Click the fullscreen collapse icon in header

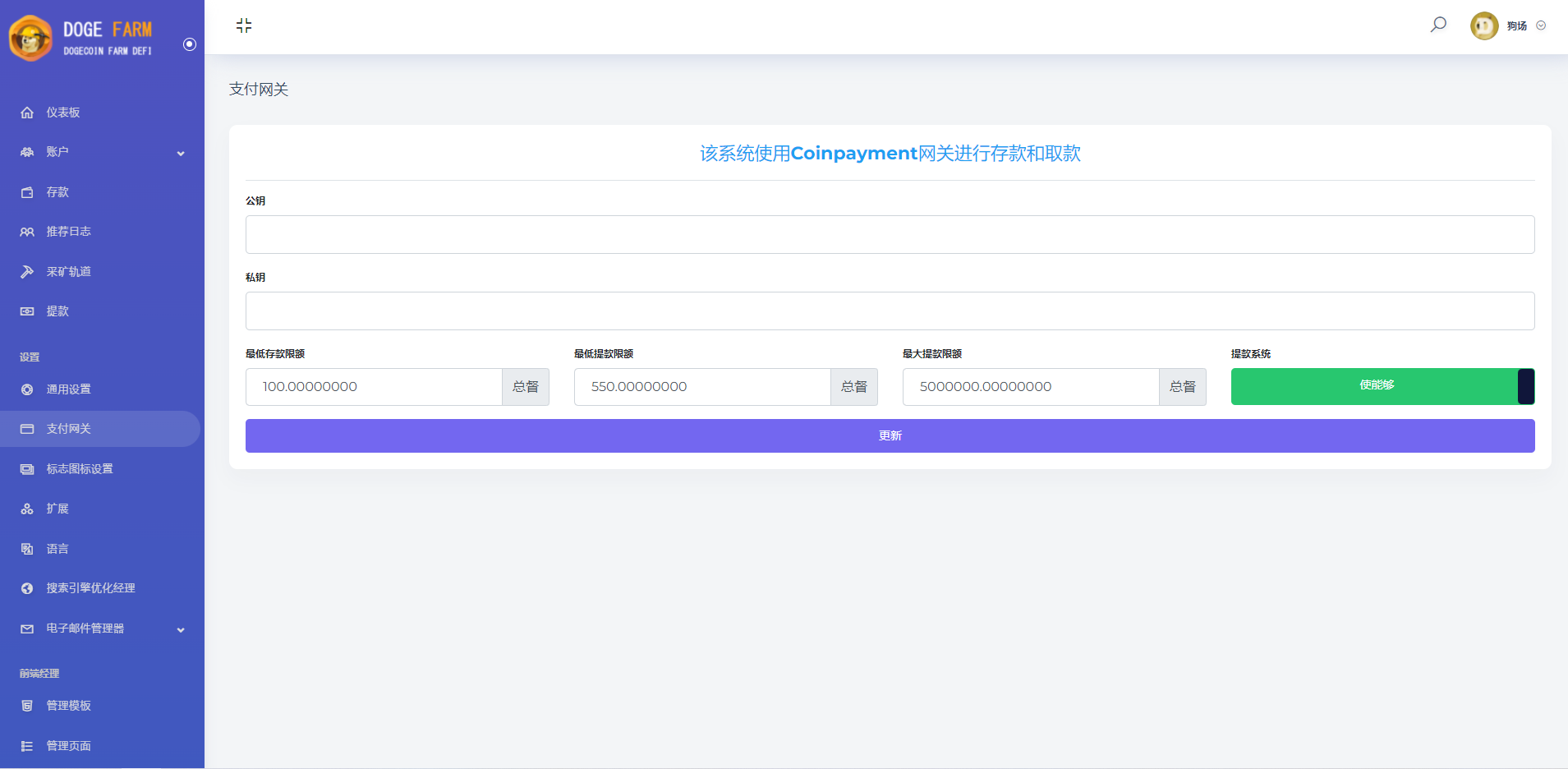tap(244, 25)
